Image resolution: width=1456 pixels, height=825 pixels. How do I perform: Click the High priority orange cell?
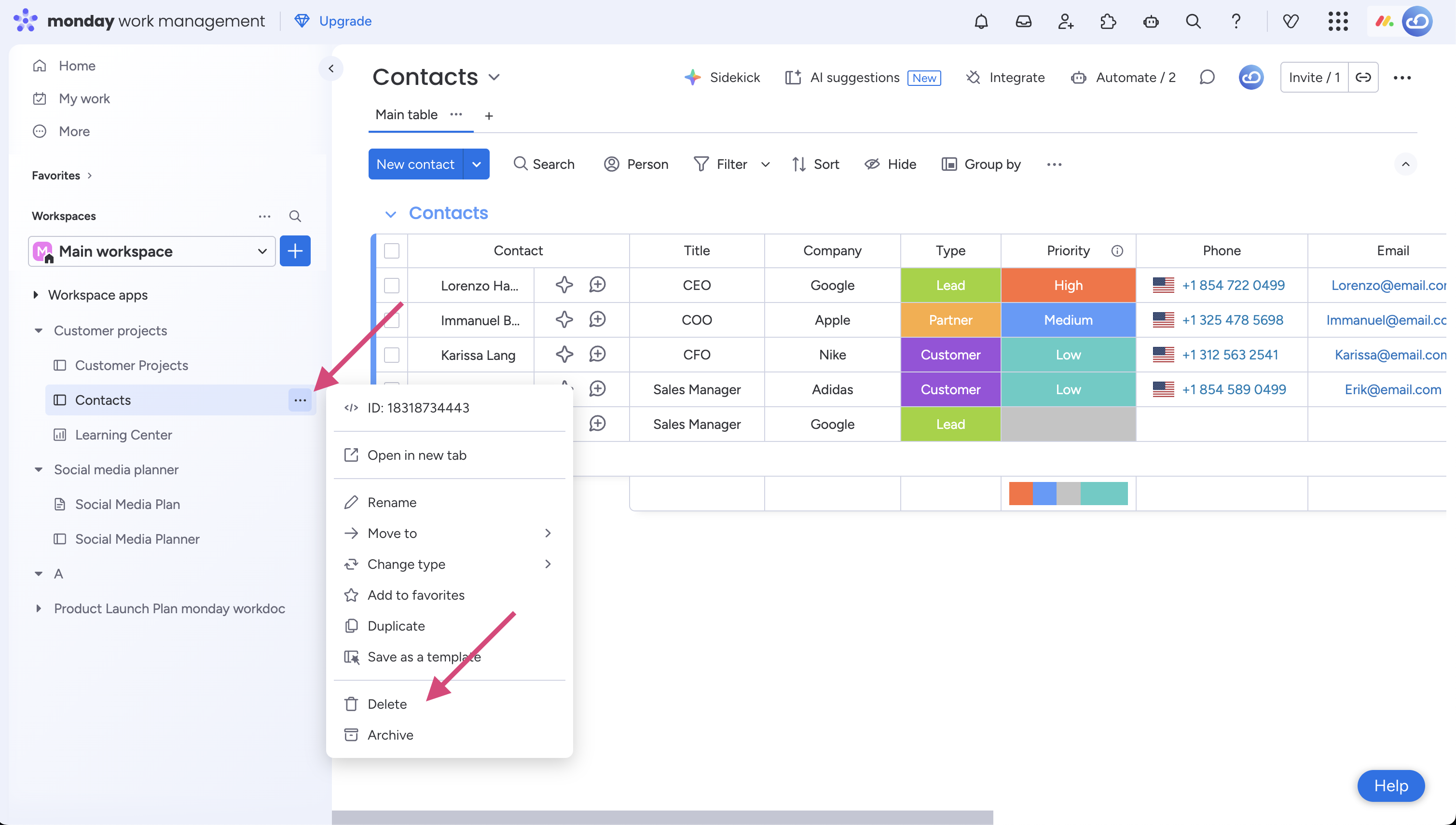(x=1068, y=286)
